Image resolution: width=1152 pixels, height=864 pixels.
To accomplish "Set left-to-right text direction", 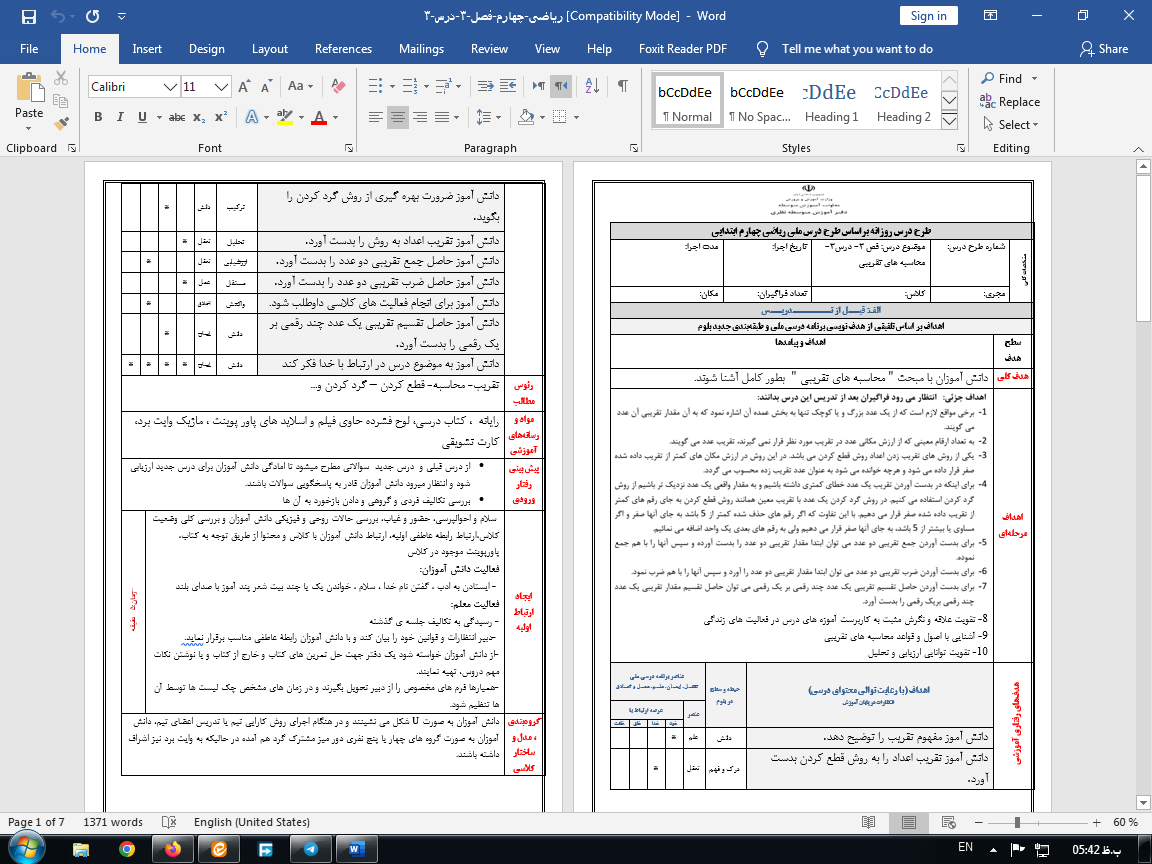I will (539, 87).
